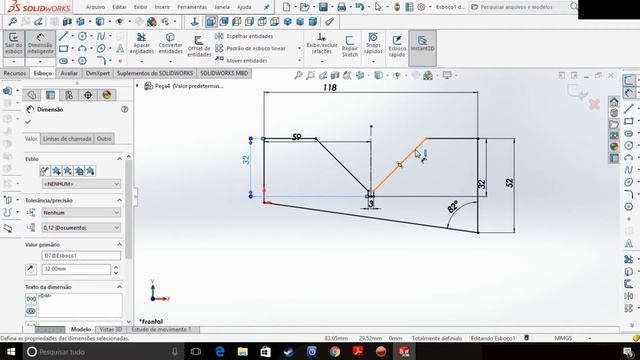Image resolution: width=640 pixels, height=360 pixels.
Task: Open Linhas de chamada tab
Action: 67,139
